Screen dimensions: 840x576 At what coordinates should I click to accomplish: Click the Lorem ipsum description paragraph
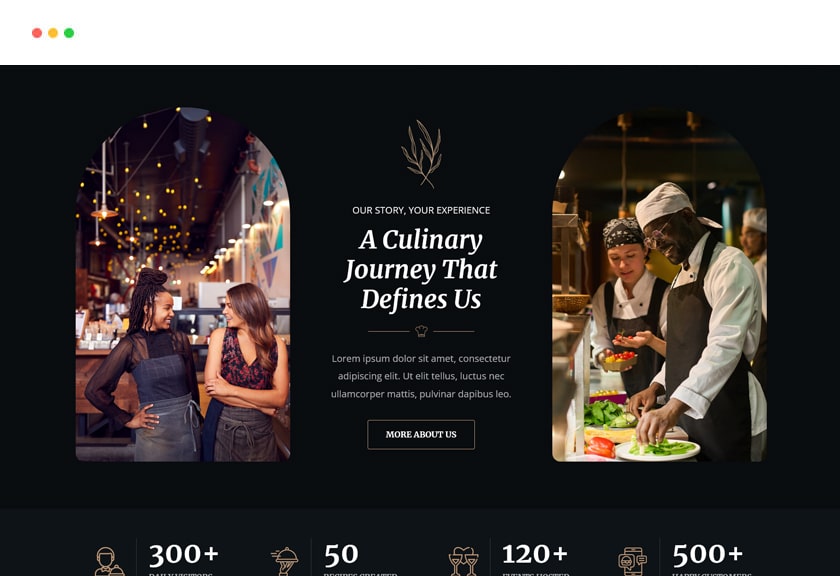(x=421, y=376)
